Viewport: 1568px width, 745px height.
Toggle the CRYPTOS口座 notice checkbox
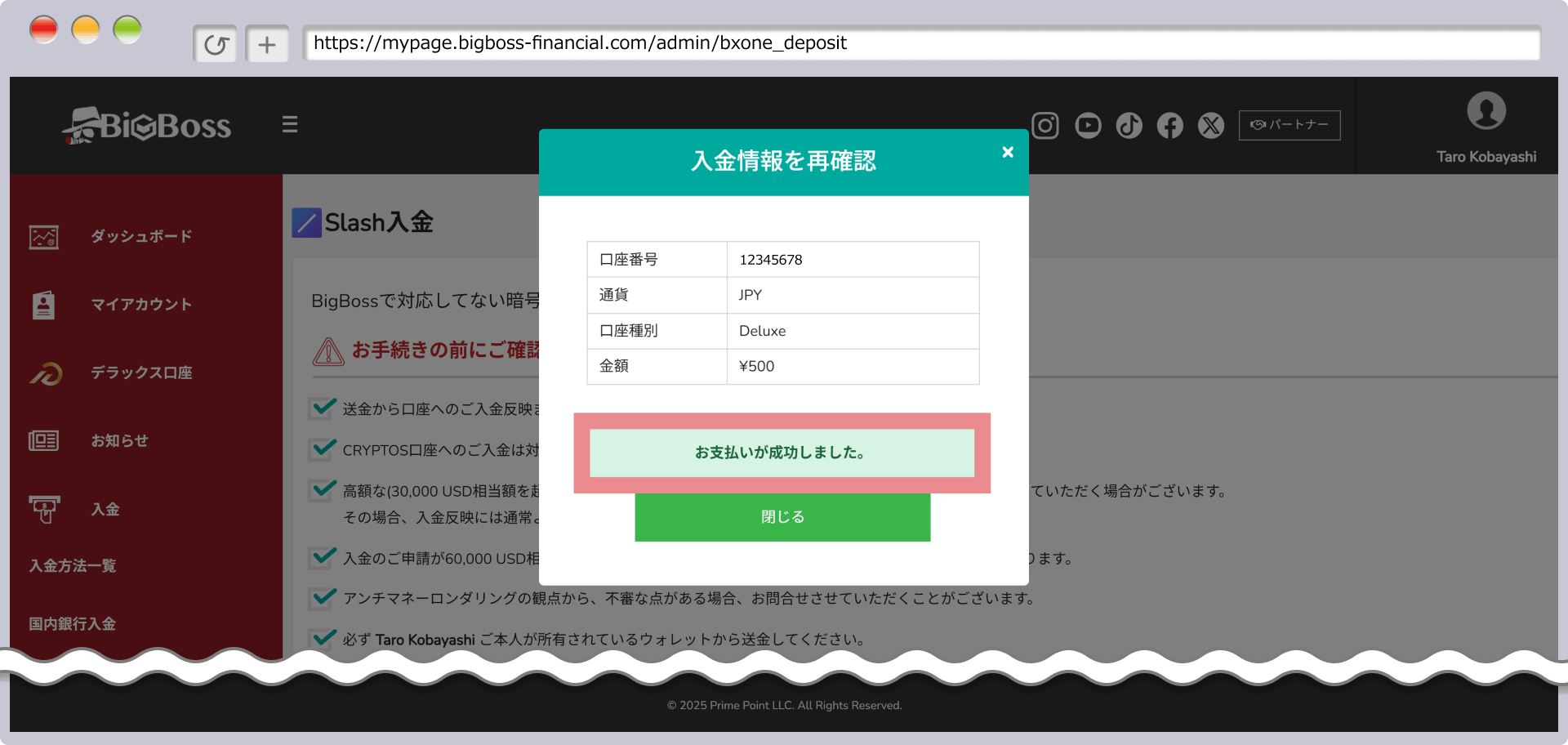(323, 448)
